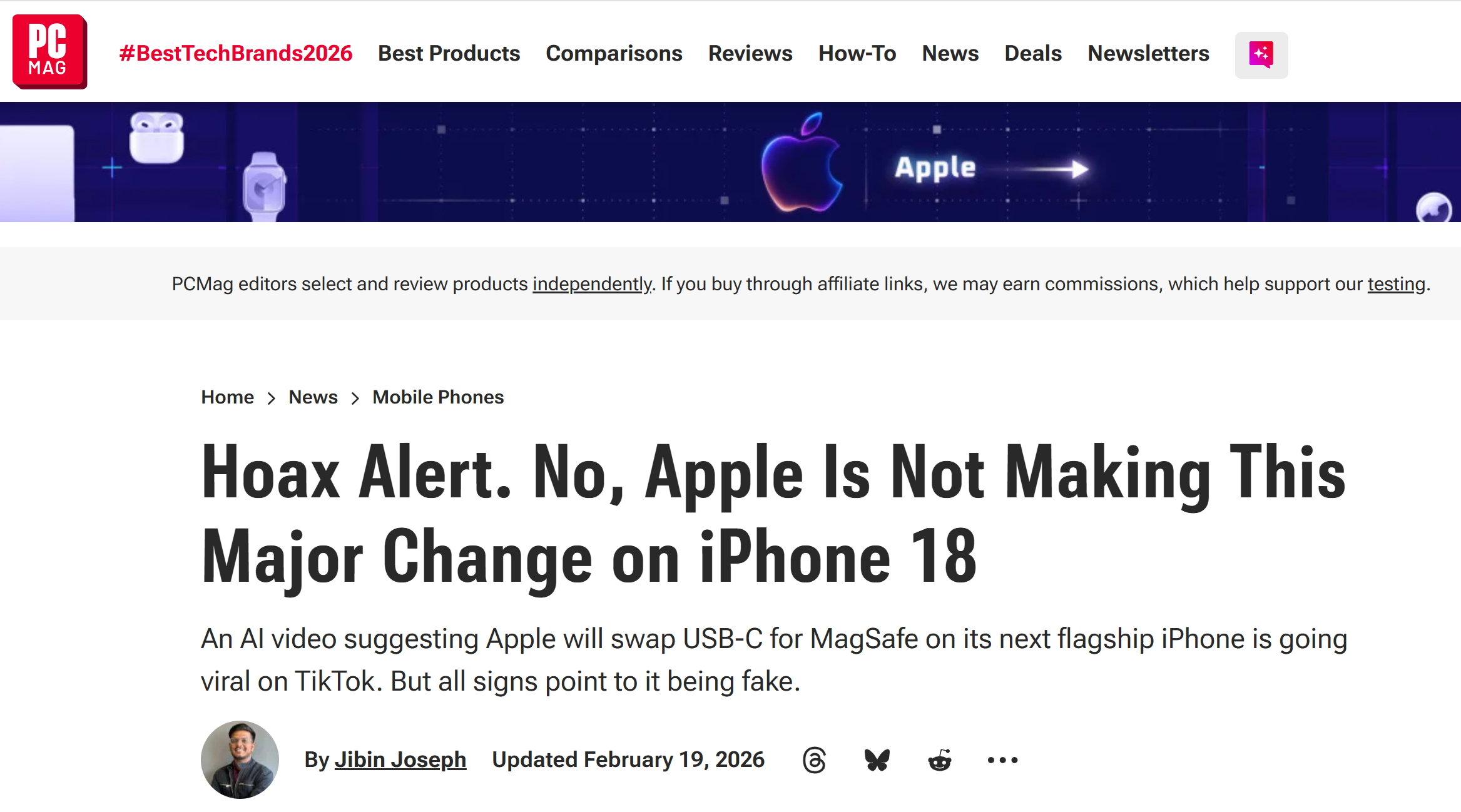Open the Newsletters page
Screen dimensions: 1461x812
pos(1148,53)
